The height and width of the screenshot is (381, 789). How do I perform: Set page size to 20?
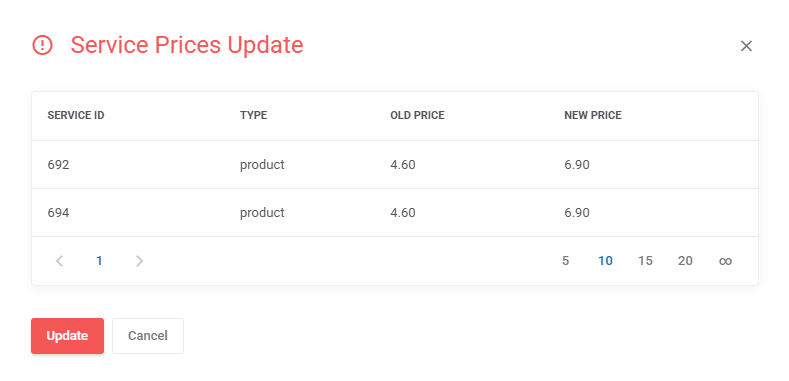click(685, 261)
